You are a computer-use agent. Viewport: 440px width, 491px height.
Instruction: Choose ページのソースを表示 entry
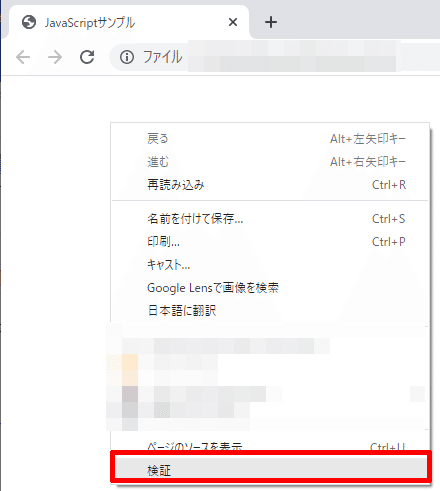pos(270,445)
